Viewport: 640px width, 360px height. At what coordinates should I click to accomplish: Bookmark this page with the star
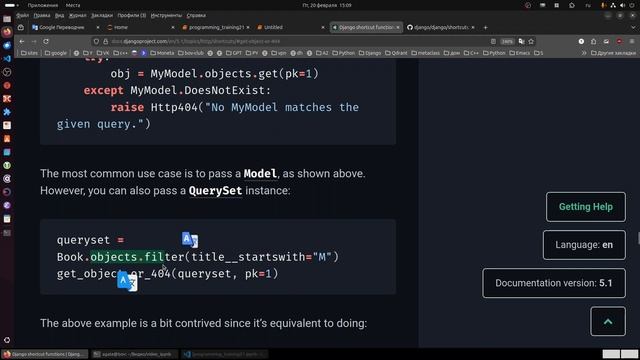point(531,41)
